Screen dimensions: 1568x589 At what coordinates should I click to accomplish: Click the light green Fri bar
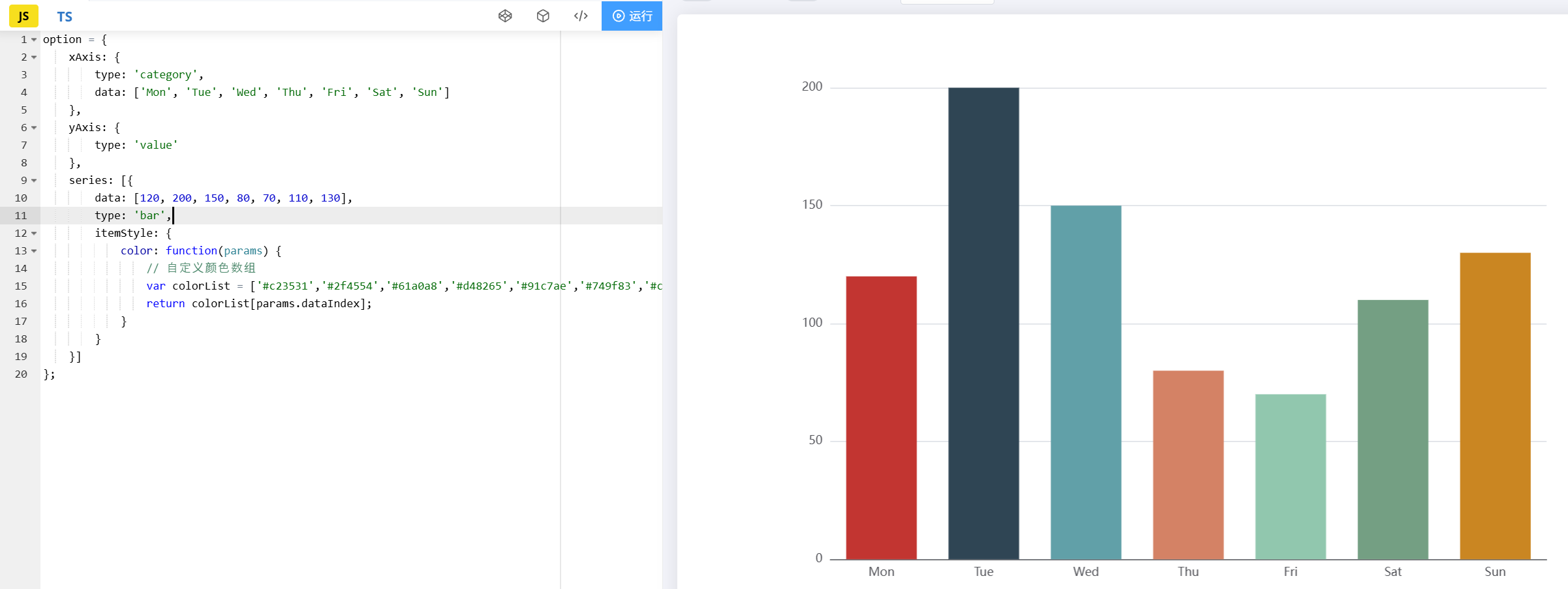click(x=1291, y=476)
